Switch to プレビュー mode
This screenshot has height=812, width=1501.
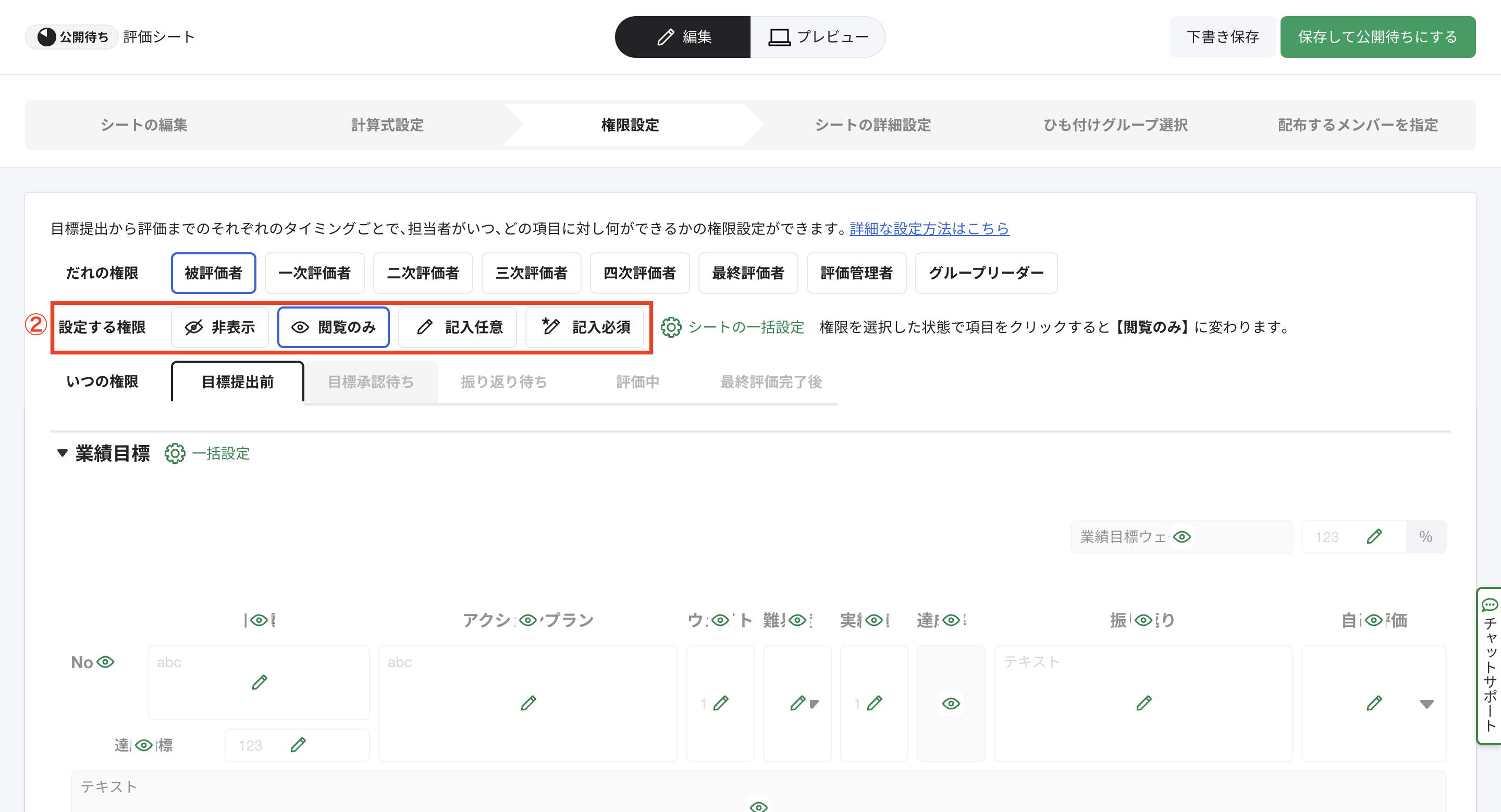click(x=818, y=36)
